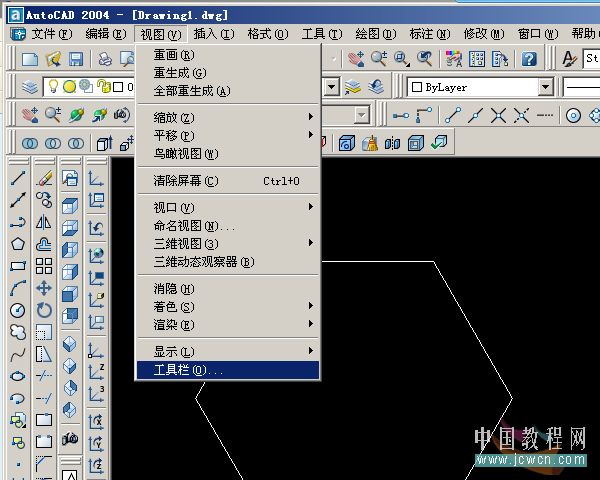Choose 清除屏幕(C) menu entry
Screen dimensions: 600x480
(x=228, y=180)
